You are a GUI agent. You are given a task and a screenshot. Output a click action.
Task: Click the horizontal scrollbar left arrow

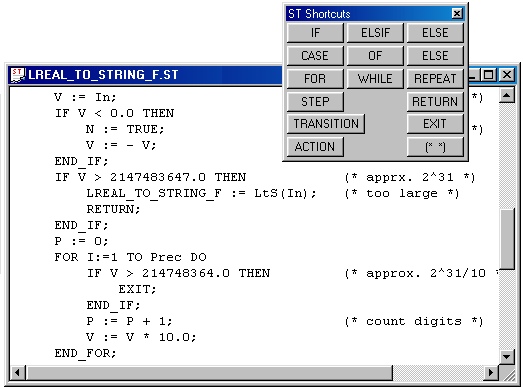[x=17, y=372]
